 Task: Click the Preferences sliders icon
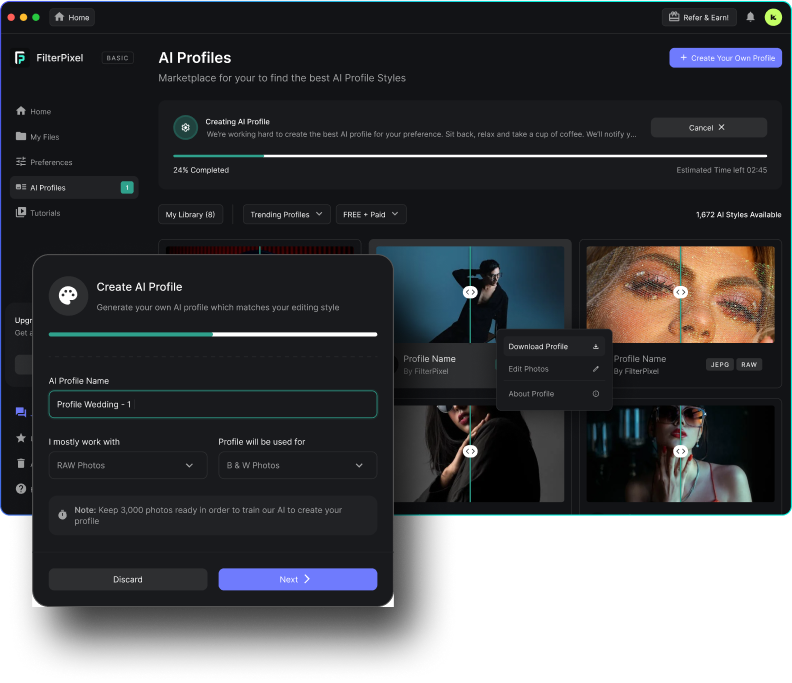pyautogui.click(x=21, y=162)
